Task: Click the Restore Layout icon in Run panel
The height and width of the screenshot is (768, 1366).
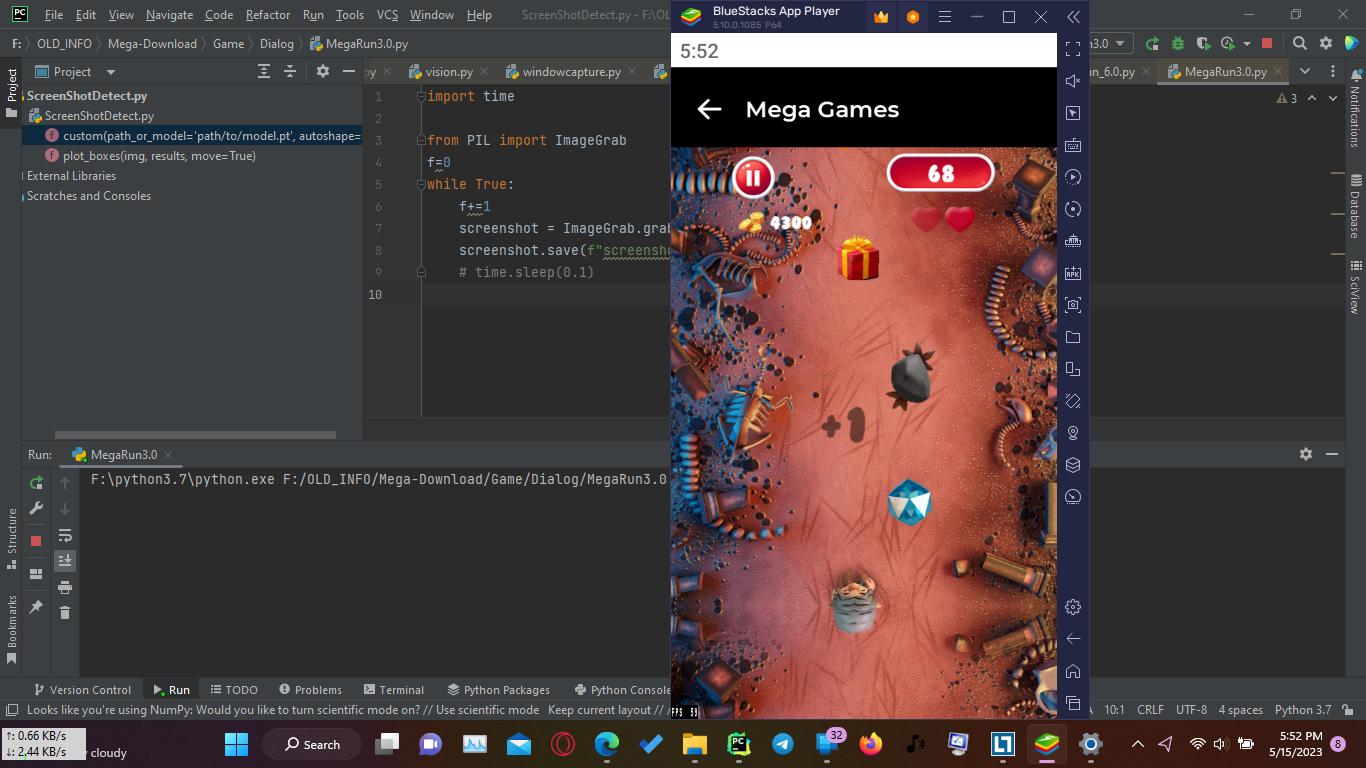Action: 36,574
